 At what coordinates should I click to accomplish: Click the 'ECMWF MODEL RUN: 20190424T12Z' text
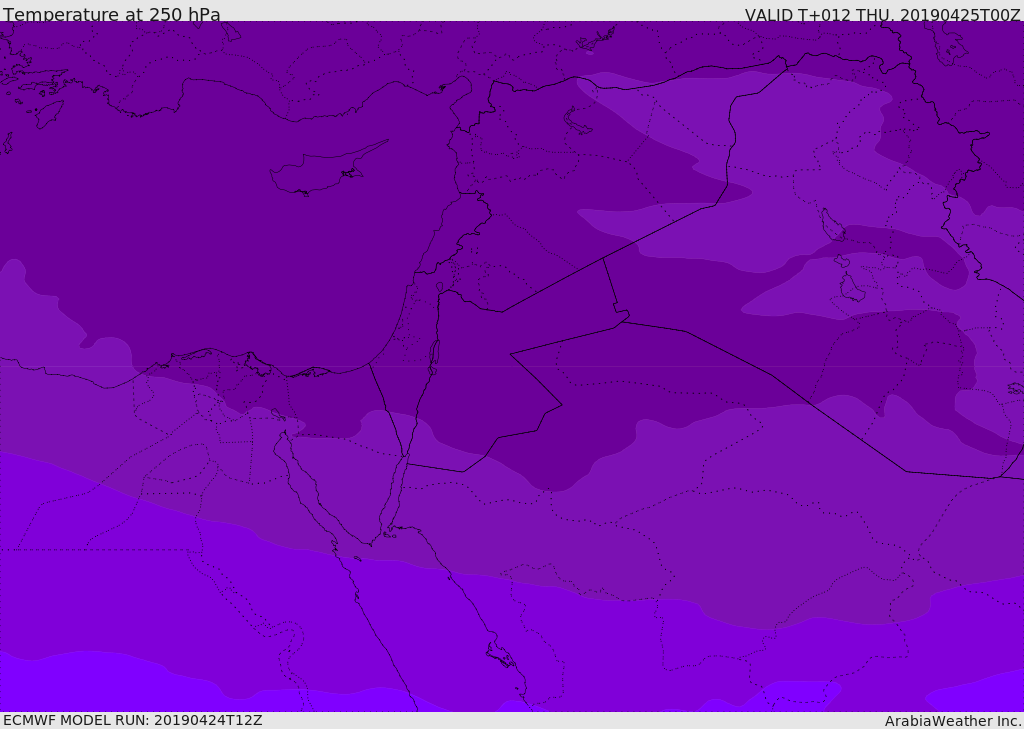coord(133,720)
